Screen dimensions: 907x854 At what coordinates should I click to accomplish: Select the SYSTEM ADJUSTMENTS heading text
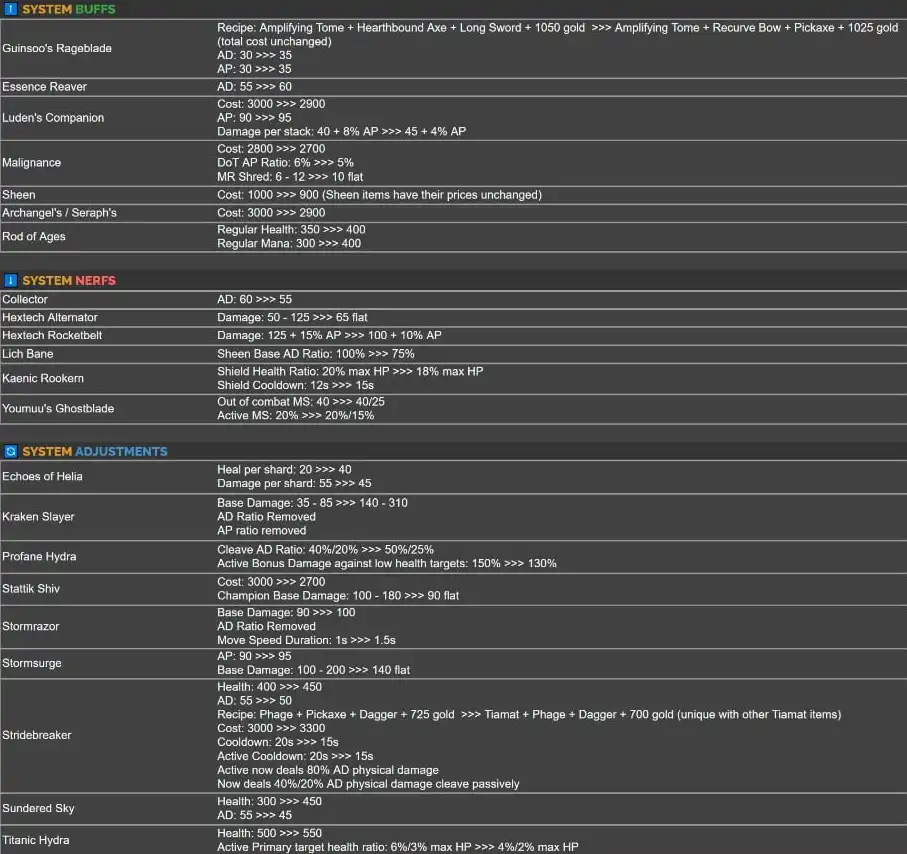click(x=95, y=451)
